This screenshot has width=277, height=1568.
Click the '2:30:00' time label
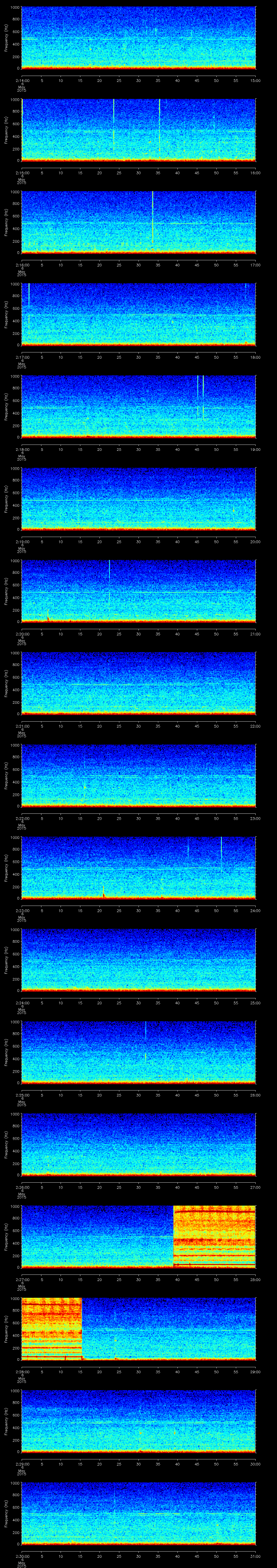(x=22, y=1556)
